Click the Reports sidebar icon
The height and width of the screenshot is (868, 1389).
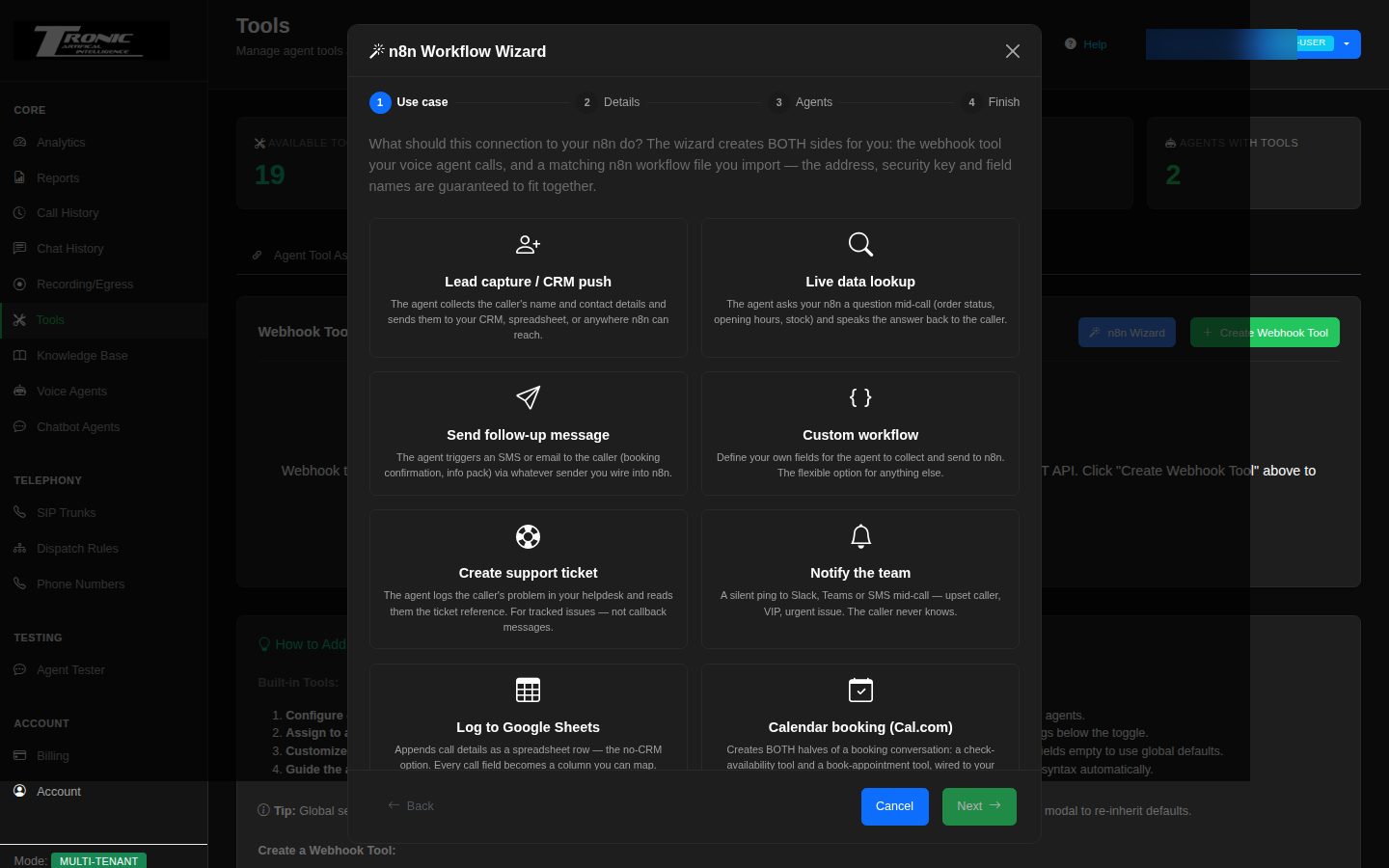click(x=20, y=177)
